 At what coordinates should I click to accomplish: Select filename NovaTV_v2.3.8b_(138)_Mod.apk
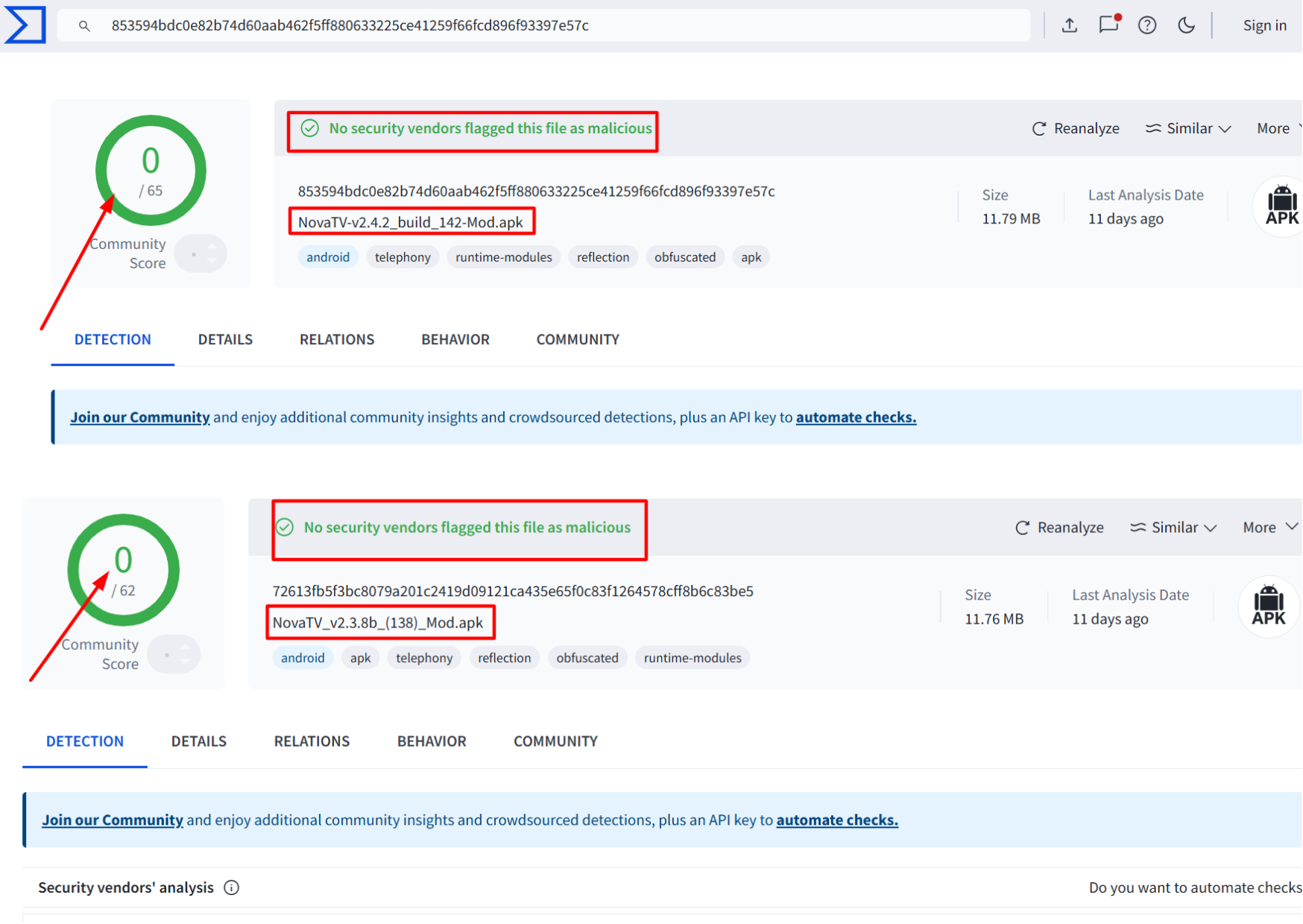[x=378, y=623]
